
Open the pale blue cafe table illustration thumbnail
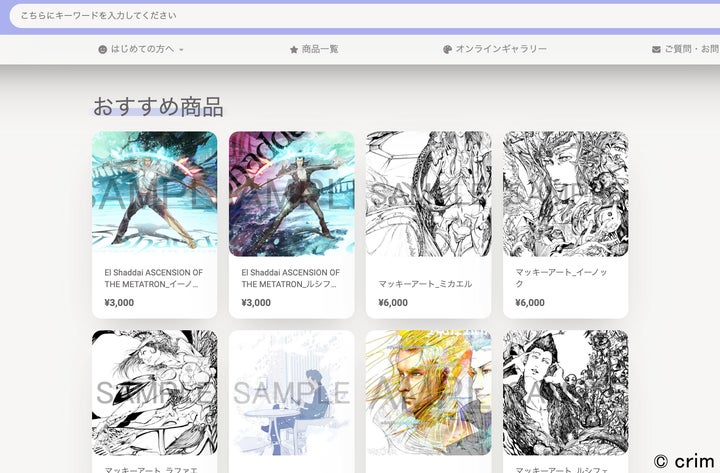coord(292,393)
